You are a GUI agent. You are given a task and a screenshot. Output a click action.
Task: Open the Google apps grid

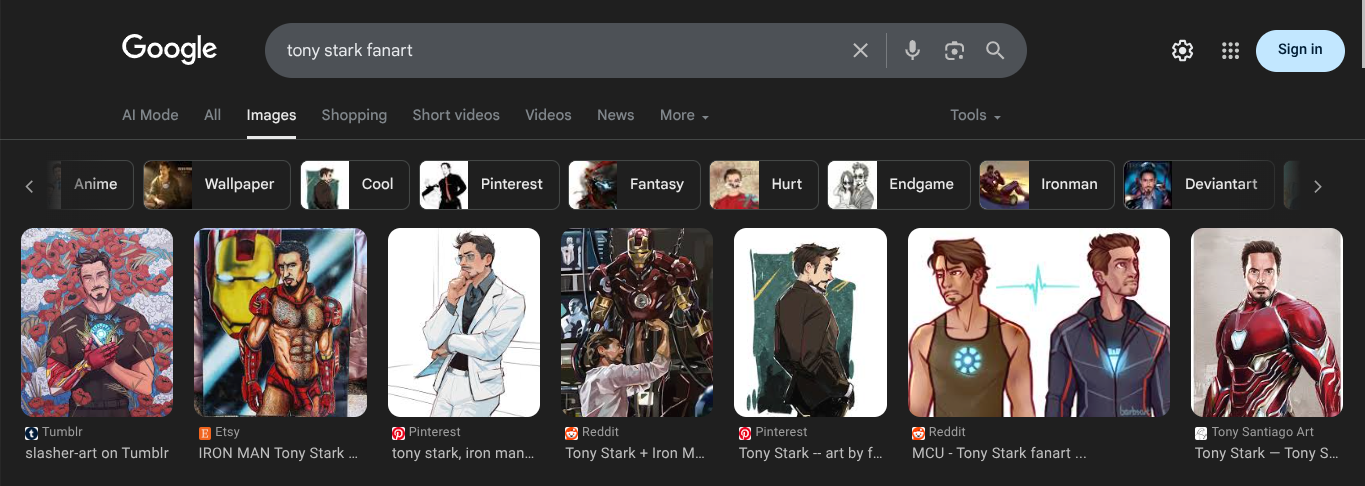1230,50
